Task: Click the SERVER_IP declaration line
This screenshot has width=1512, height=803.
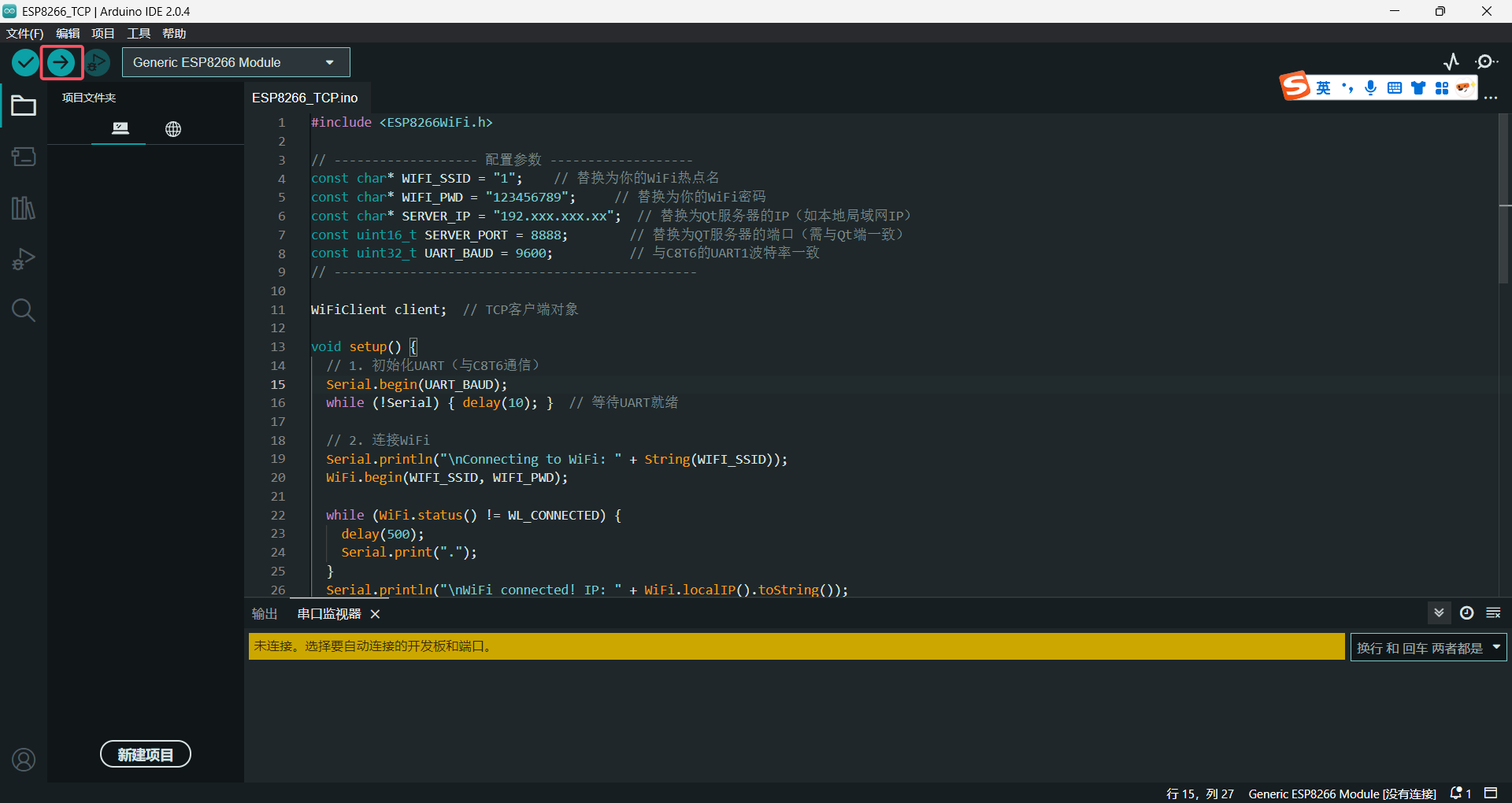Action: [x=610, y=216]
